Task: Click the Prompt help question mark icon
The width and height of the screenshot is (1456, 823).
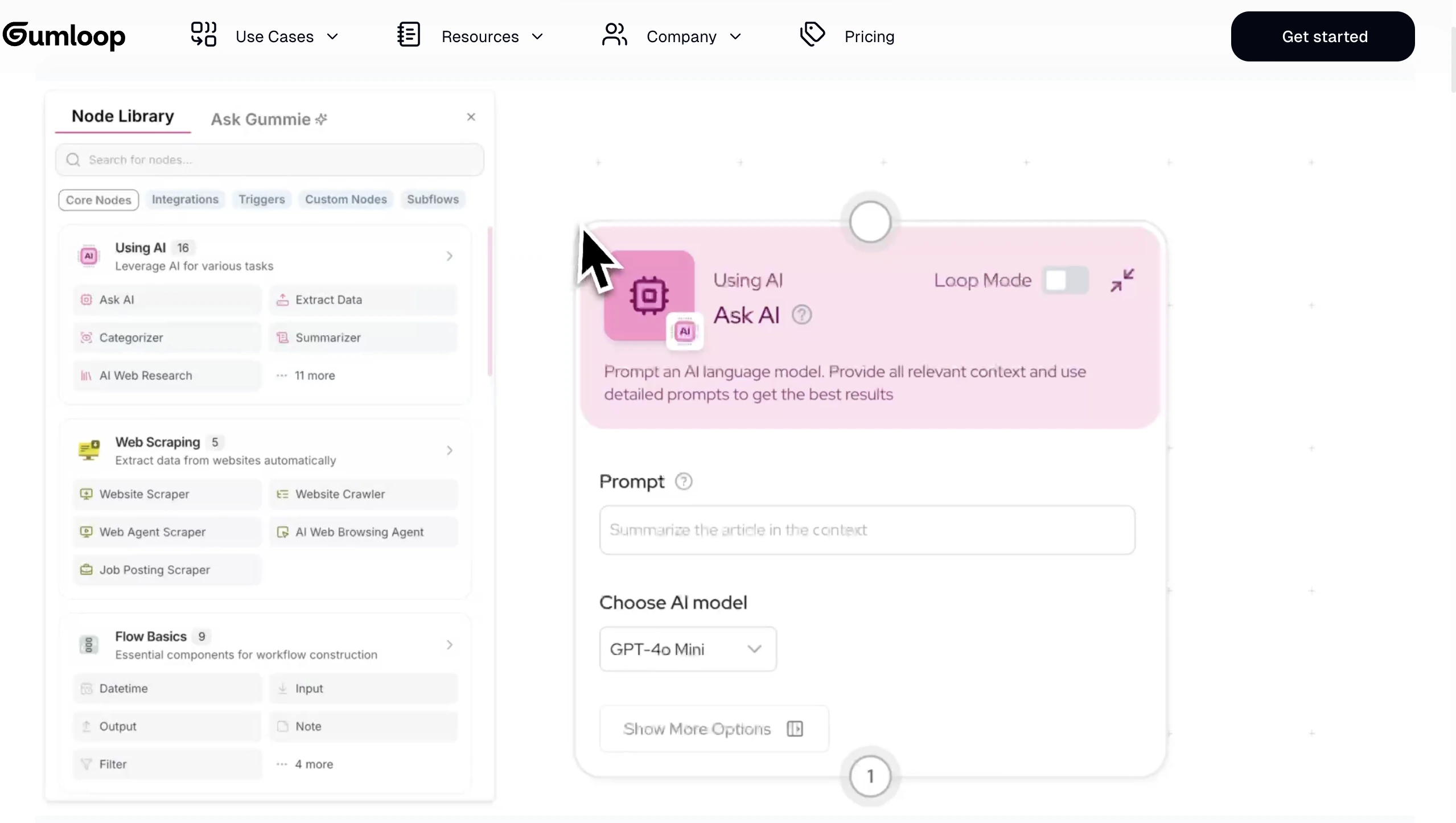Action: [x=683, y=482]
